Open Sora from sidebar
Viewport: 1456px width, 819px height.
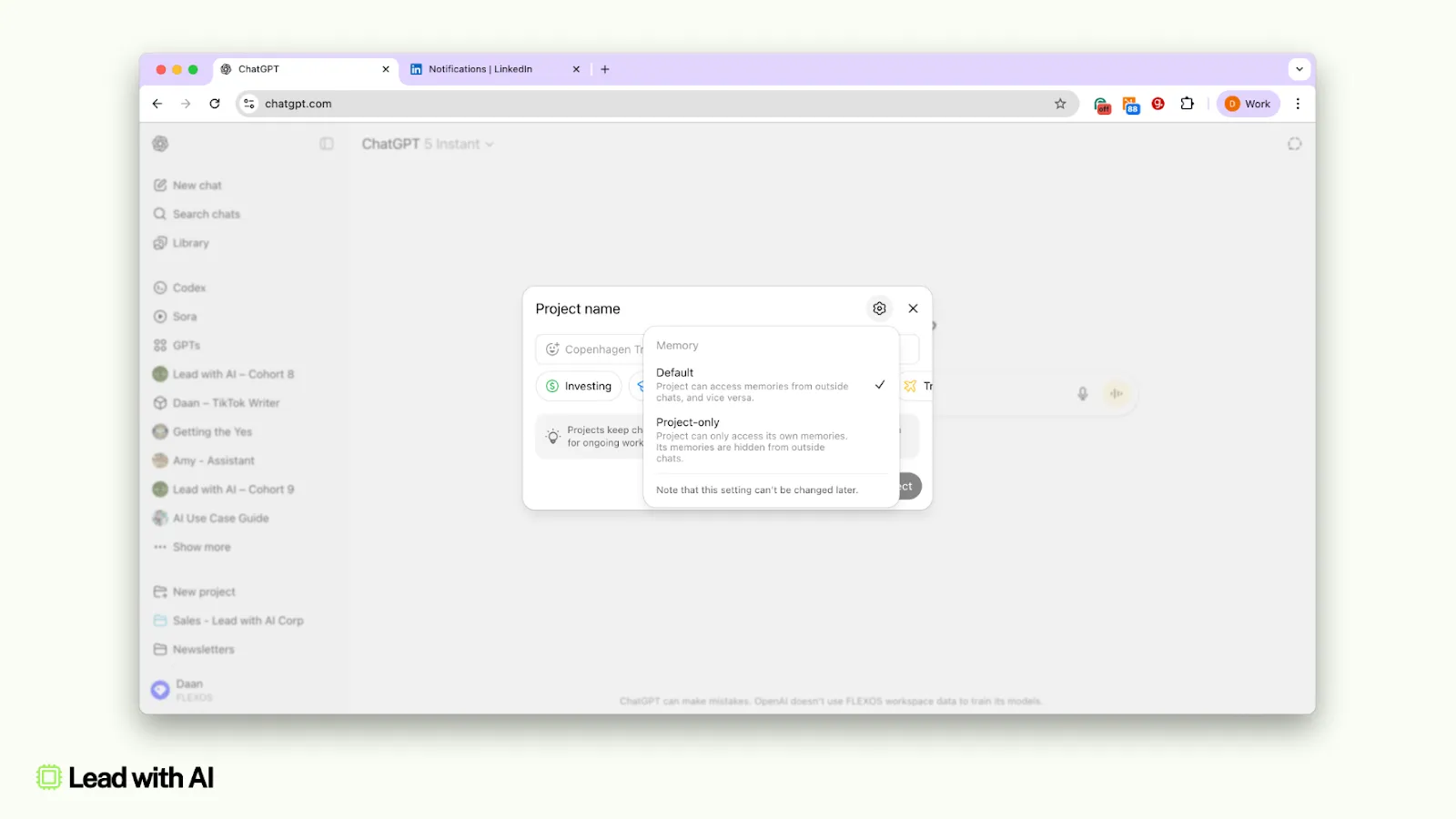click(x=176, y=317)
